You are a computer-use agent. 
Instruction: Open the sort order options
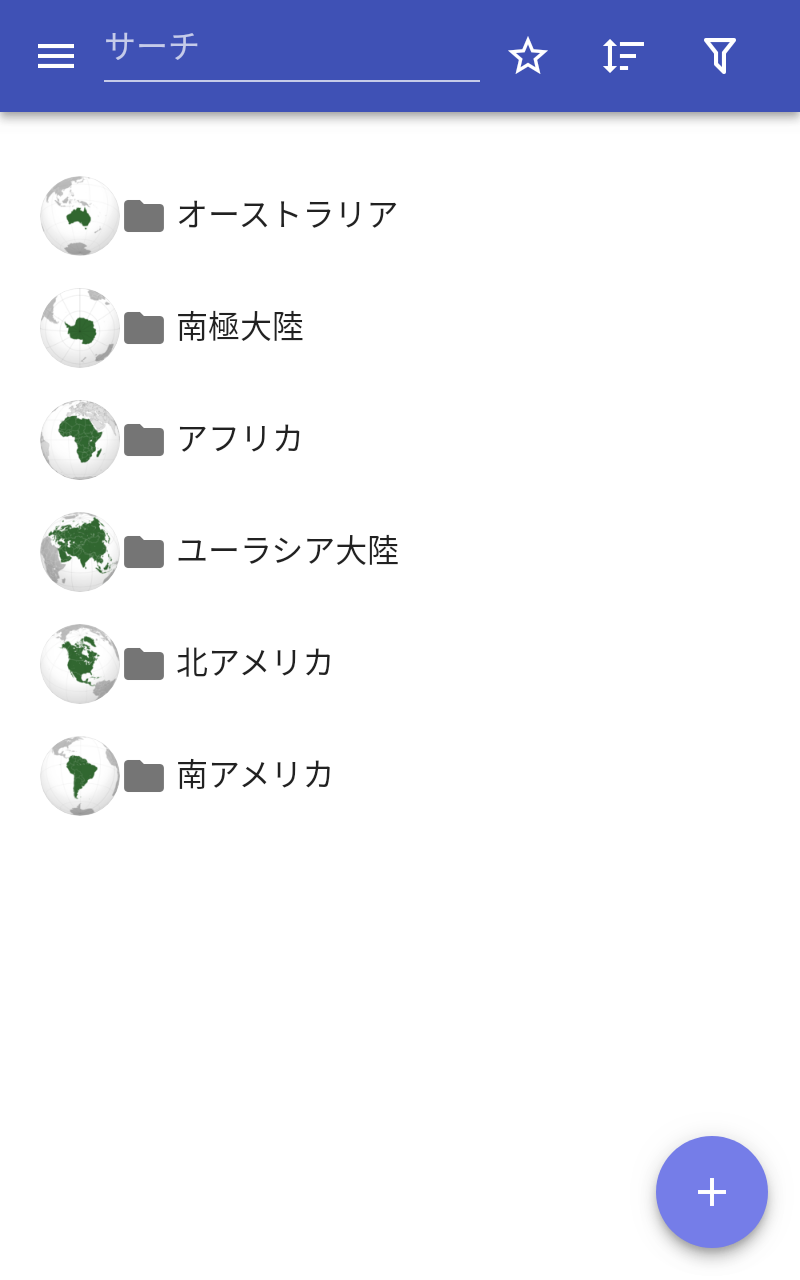[623, 56]
